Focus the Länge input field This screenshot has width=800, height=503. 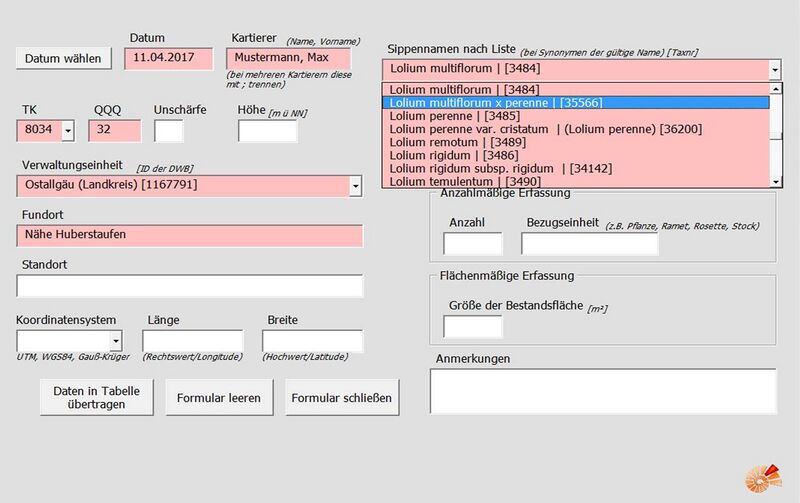[193, 341]
